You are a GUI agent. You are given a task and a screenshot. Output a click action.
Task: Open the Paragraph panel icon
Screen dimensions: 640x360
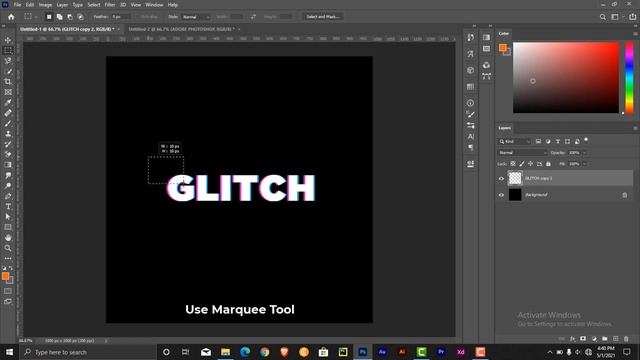click(x=470, y=147)
